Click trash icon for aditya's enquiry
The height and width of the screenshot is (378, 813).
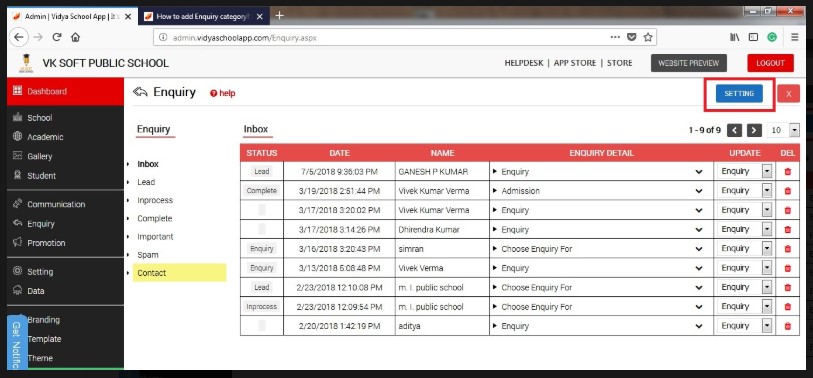click(788, 326)
